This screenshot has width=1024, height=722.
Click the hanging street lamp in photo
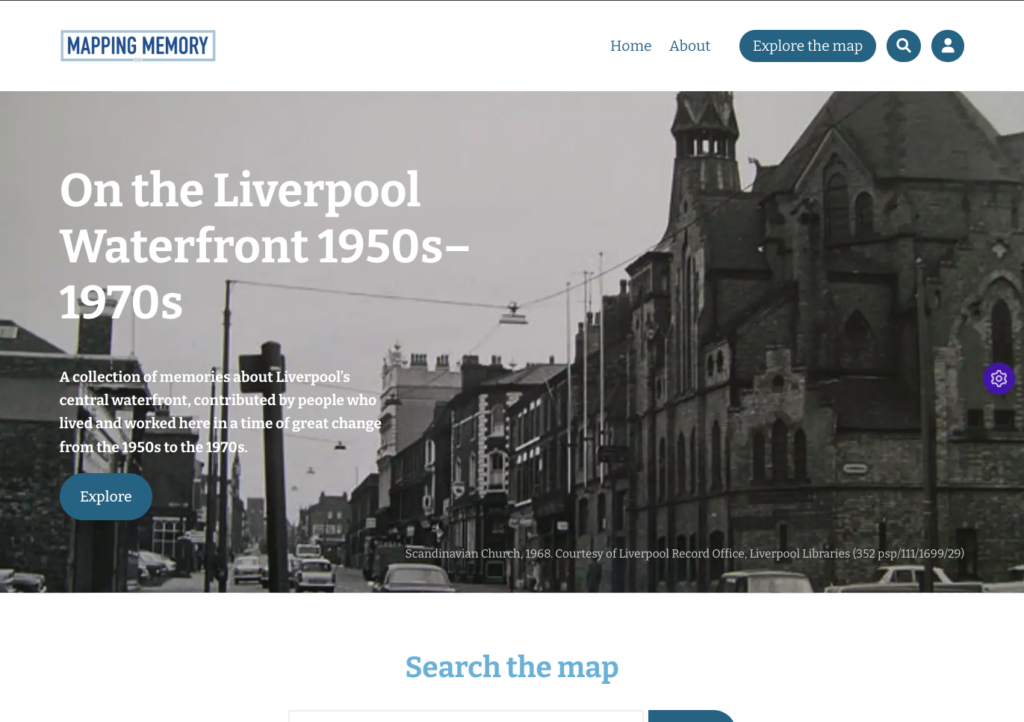[513, 316]
